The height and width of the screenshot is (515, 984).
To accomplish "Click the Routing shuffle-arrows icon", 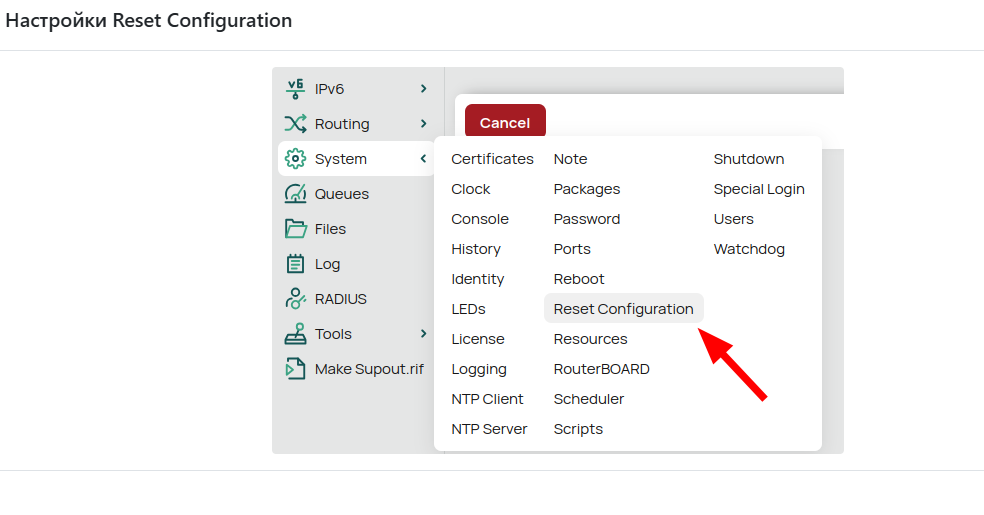I will pos(295,124).
